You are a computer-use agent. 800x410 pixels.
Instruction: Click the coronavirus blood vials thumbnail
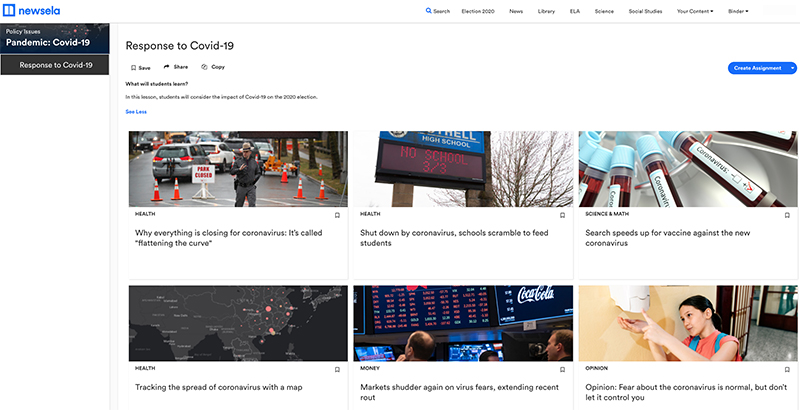tap(688, 169)
